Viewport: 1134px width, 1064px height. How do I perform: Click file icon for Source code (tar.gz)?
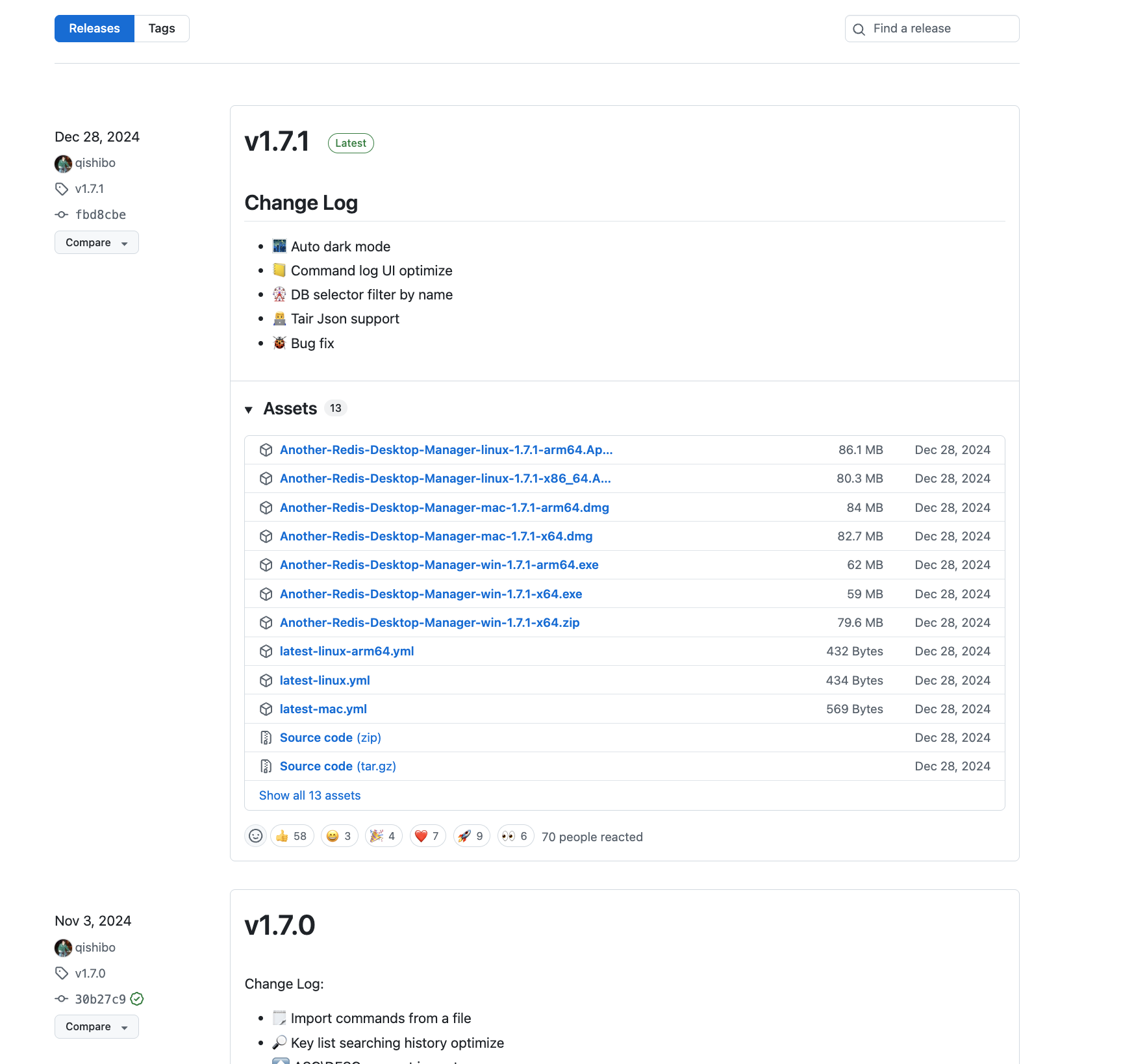point(266,766)
